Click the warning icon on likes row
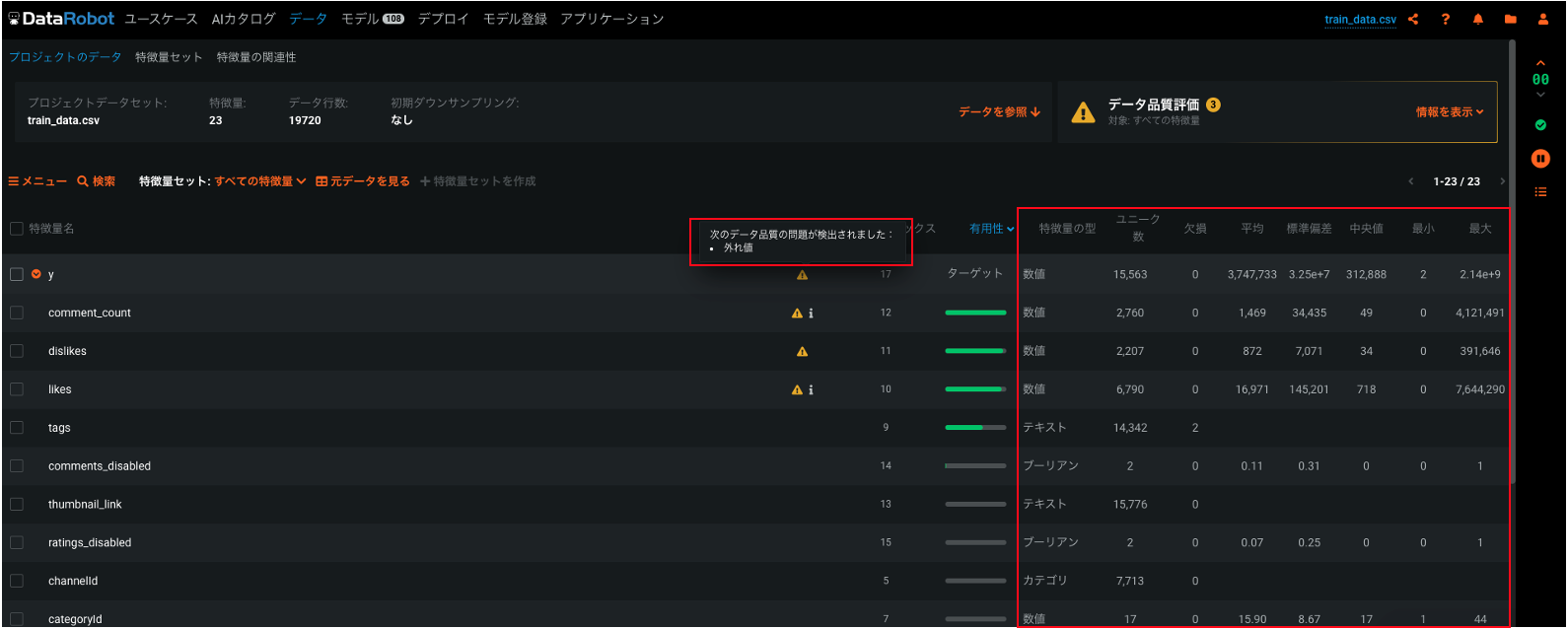Screen dimensions: 1568x629 click(797, 389)
